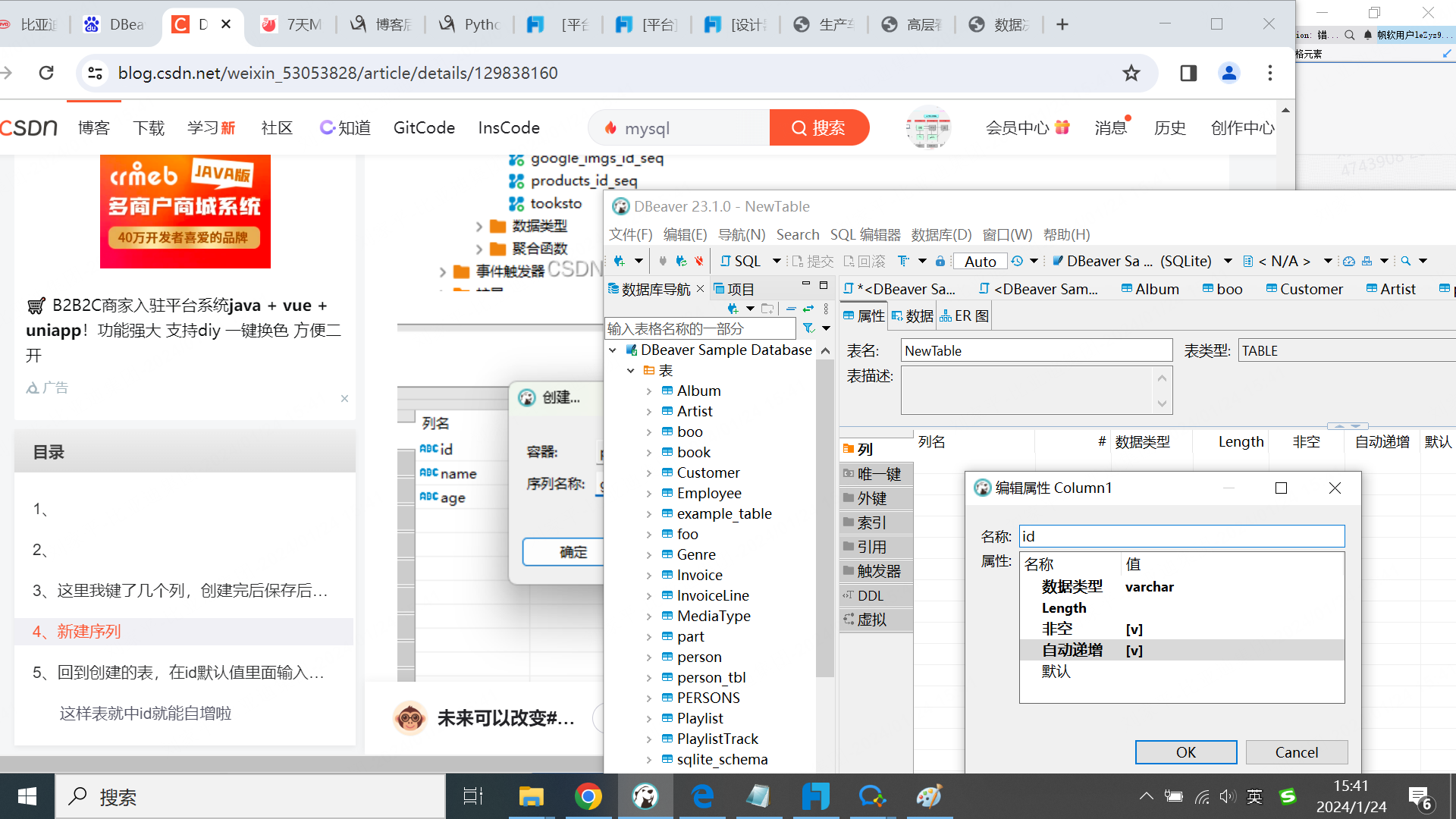The image size is (1456, 819).
Task: Collapse the DBeaver Sample Database node
Action: [613, 350]
